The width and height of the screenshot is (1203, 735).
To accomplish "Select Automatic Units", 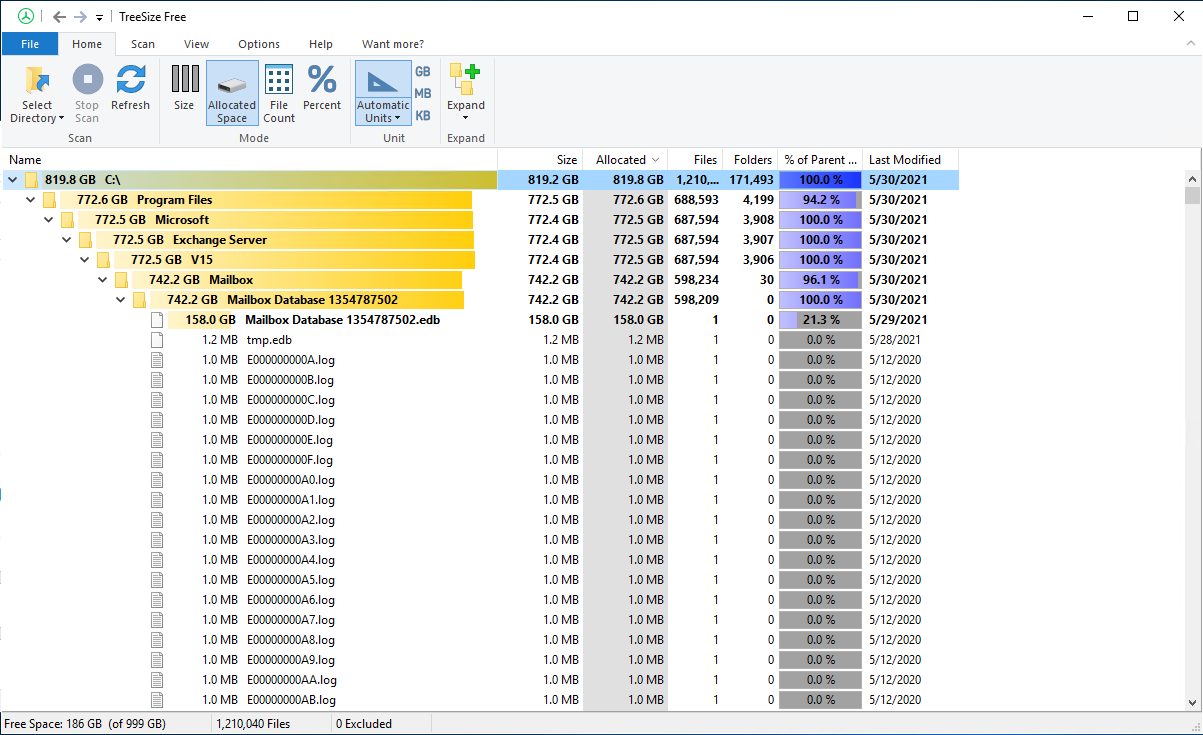I will coord(383,94).
